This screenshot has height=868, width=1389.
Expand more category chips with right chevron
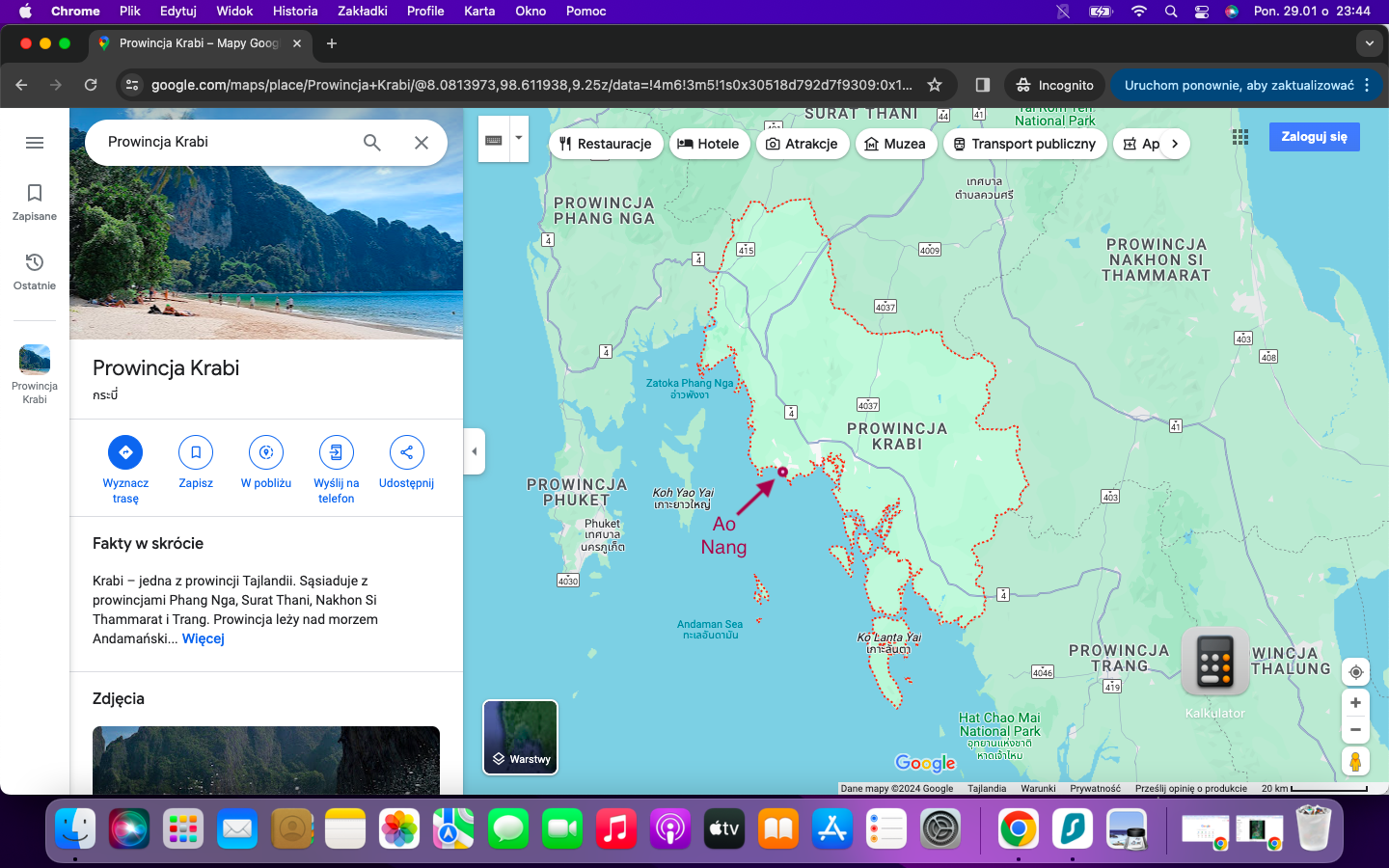[x=1175, y=143]
